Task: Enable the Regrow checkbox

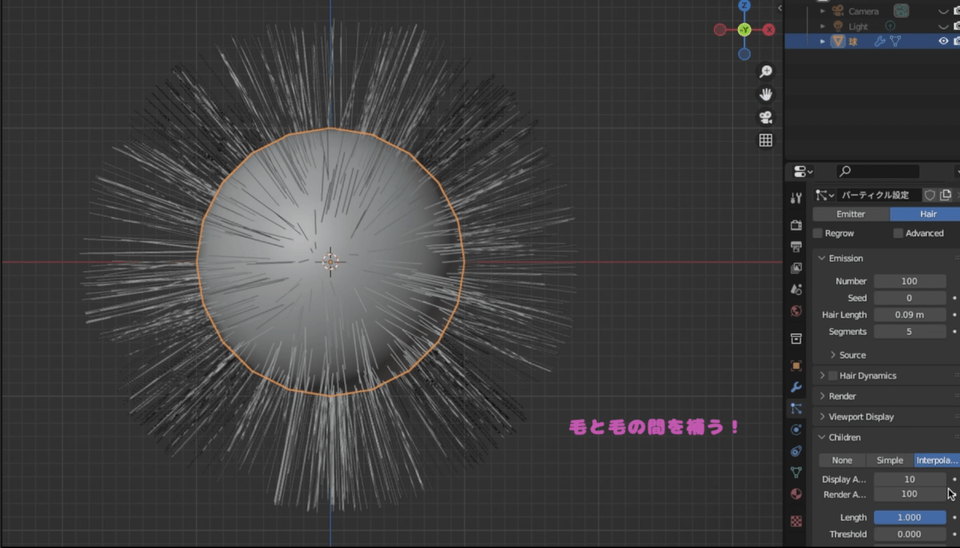Action: click(x=817, y=233)
